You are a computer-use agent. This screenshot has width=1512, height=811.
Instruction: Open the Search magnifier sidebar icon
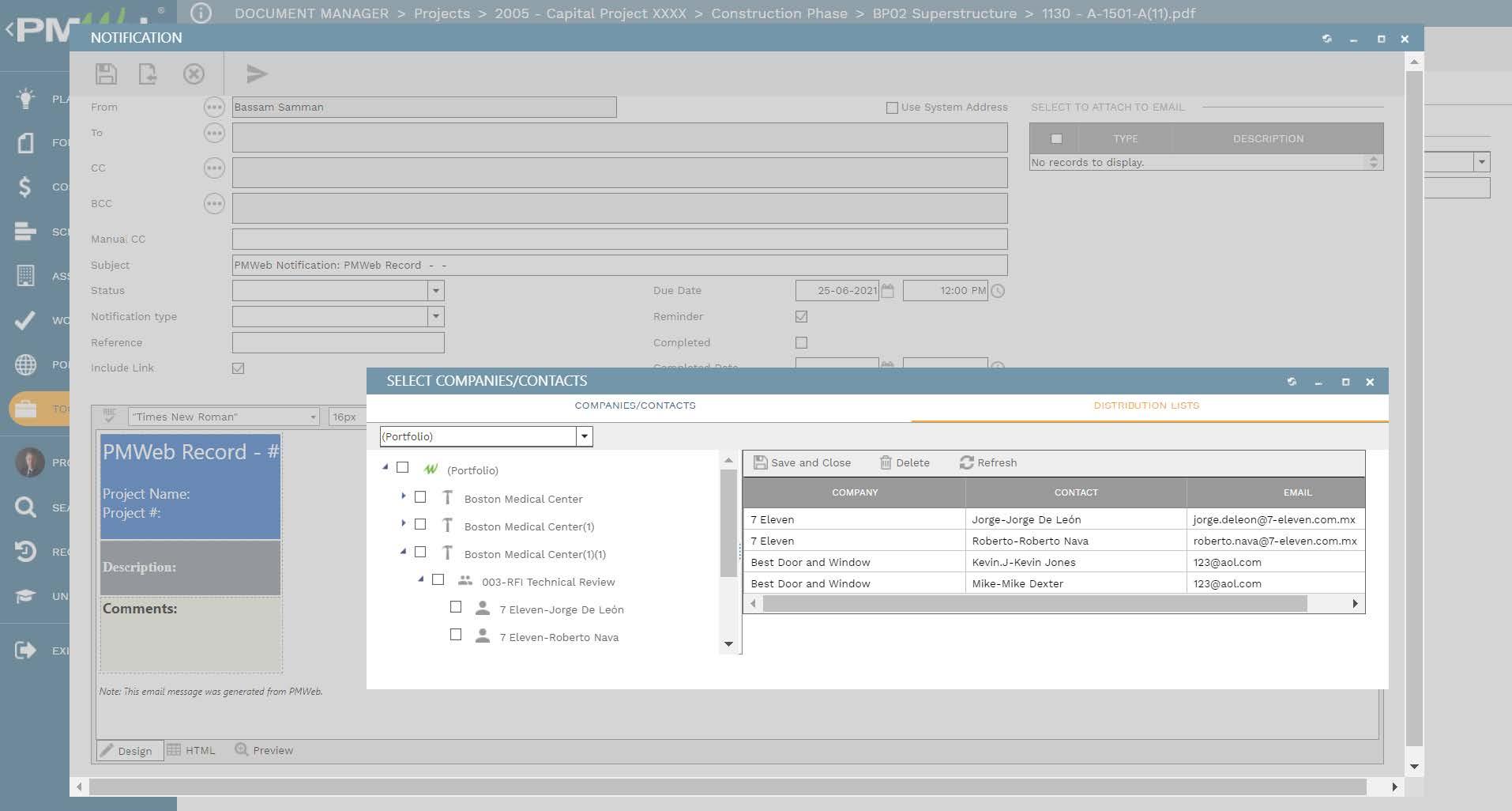(x=25, y=507)
